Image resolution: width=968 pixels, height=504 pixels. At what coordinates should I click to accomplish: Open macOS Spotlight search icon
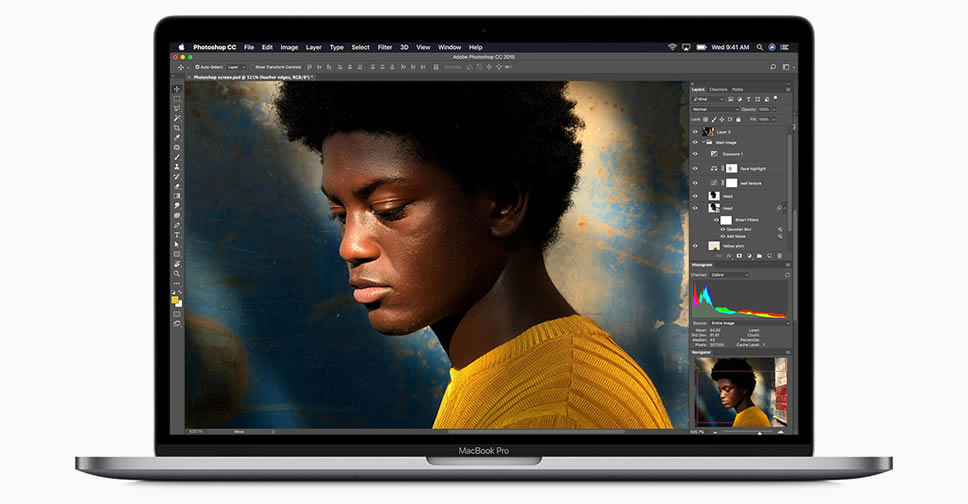(x=759, y=47)
